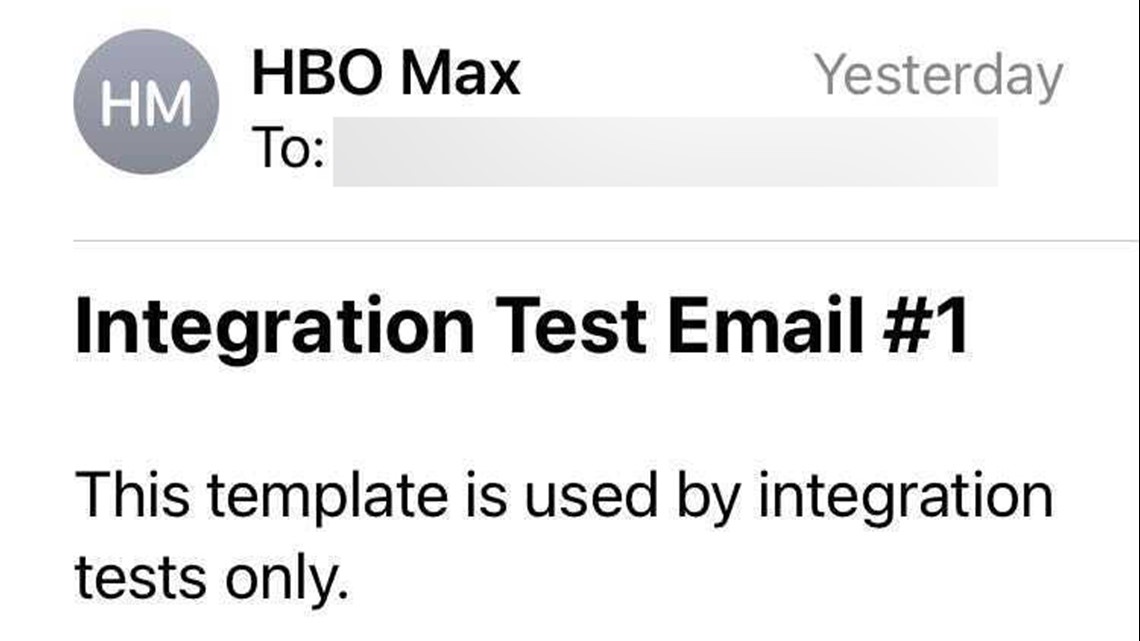Screen dimensions: 1140x641
Task: Tap the "To:" recipient label
Action: tap(288, 148)
